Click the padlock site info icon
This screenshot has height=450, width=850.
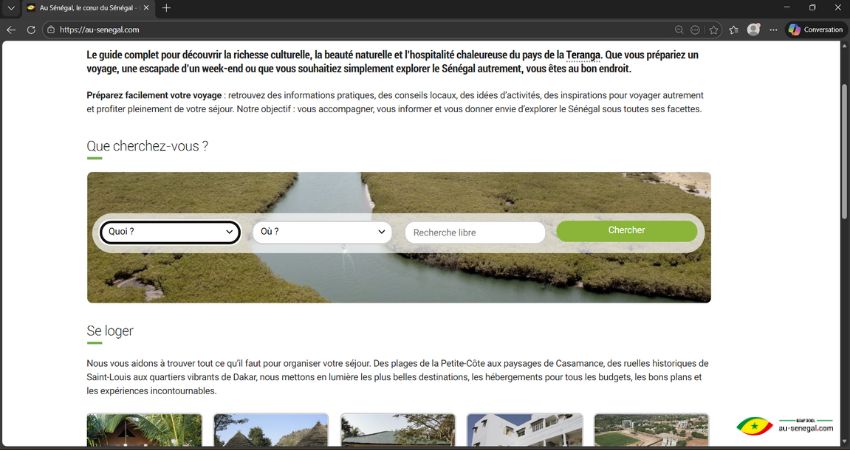(x=51, y=30)
